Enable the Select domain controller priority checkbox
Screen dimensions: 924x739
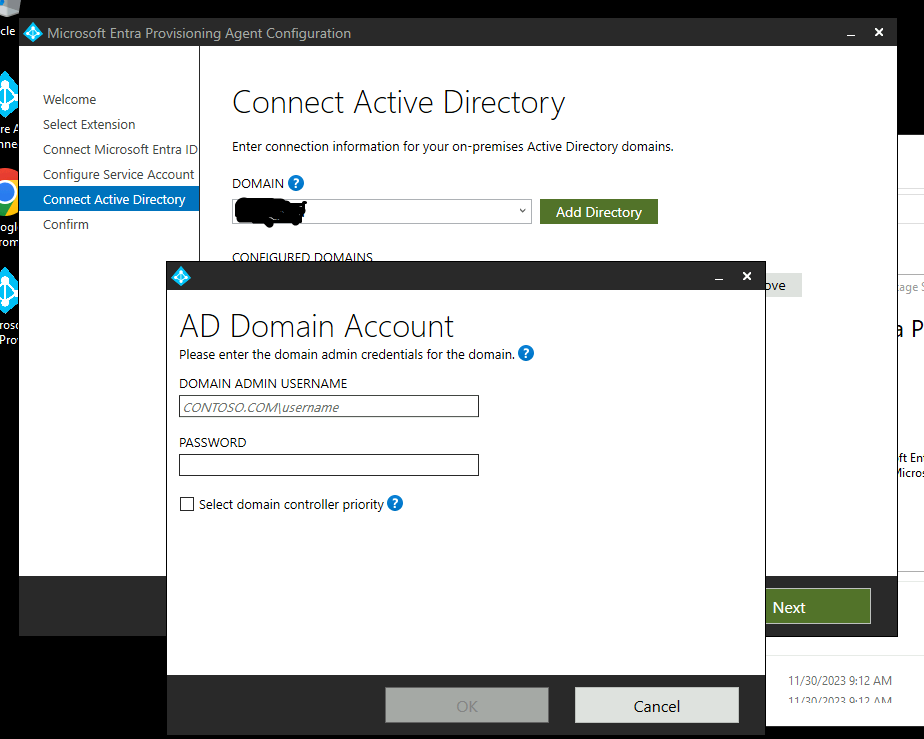point(187,504)
